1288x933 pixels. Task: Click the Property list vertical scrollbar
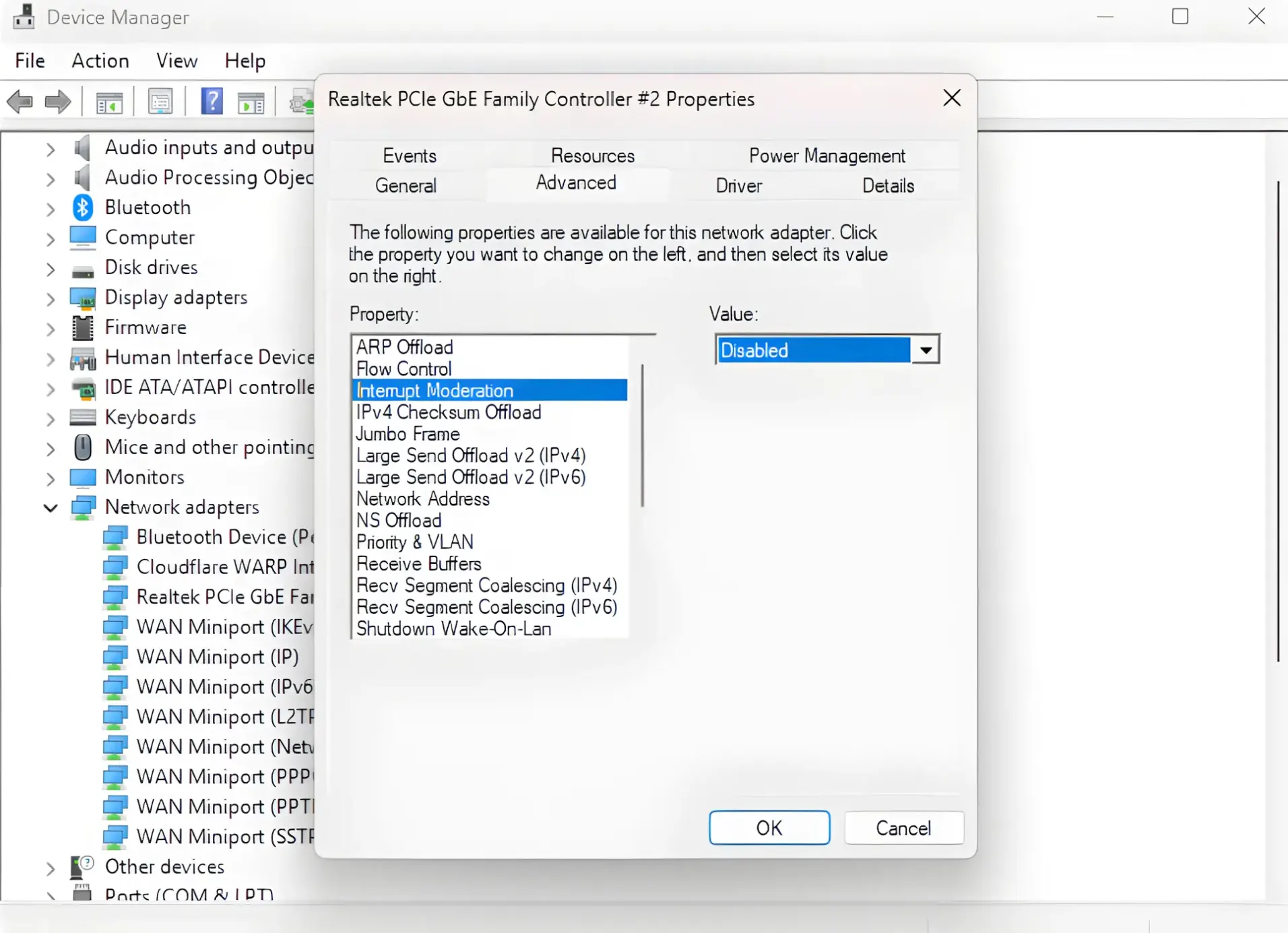[643, 435]
